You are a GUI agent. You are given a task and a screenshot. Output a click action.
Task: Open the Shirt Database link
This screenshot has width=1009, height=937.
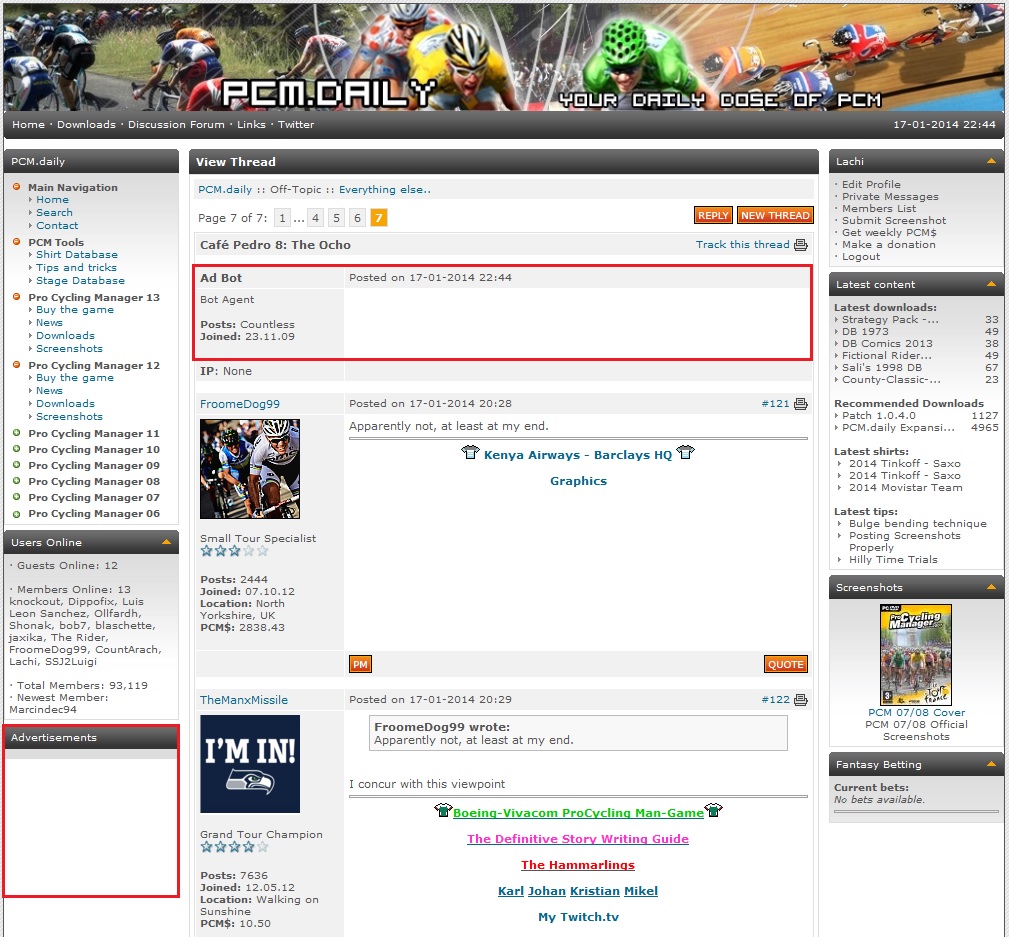pos(77,255)
